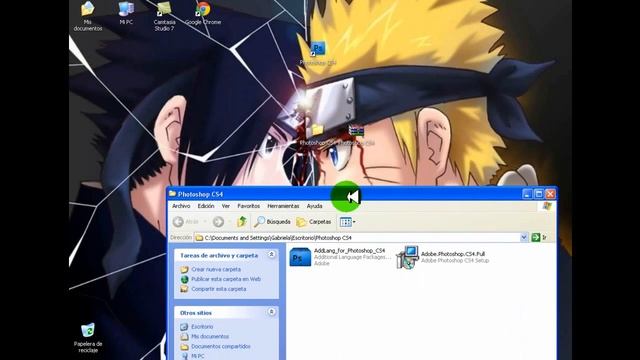Select the Photoshop CS4 folder on desktop
640x360 pixels.
(x=317, y=136)
